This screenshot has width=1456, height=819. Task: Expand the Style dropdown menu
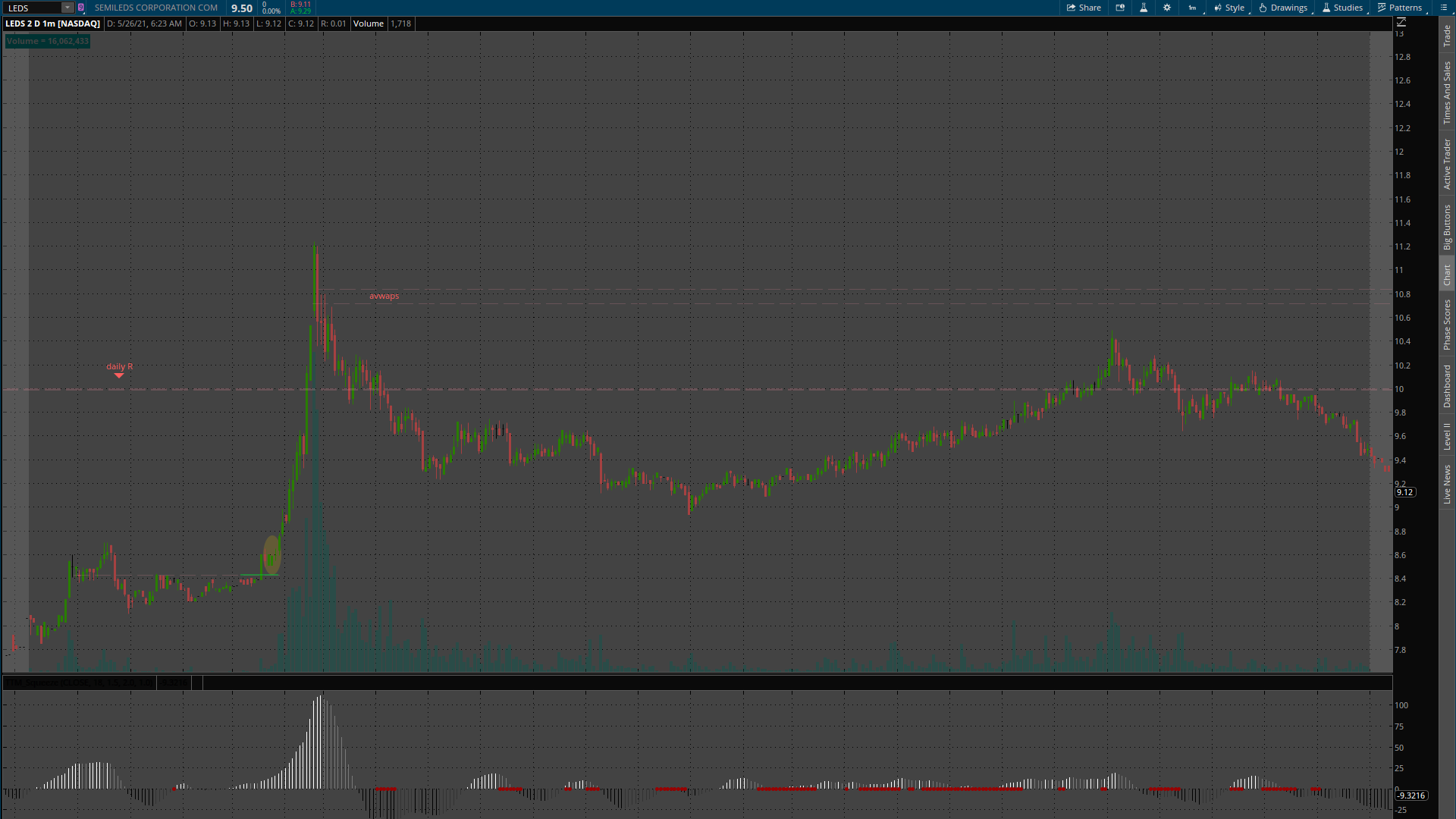[x=1229, y=8]
